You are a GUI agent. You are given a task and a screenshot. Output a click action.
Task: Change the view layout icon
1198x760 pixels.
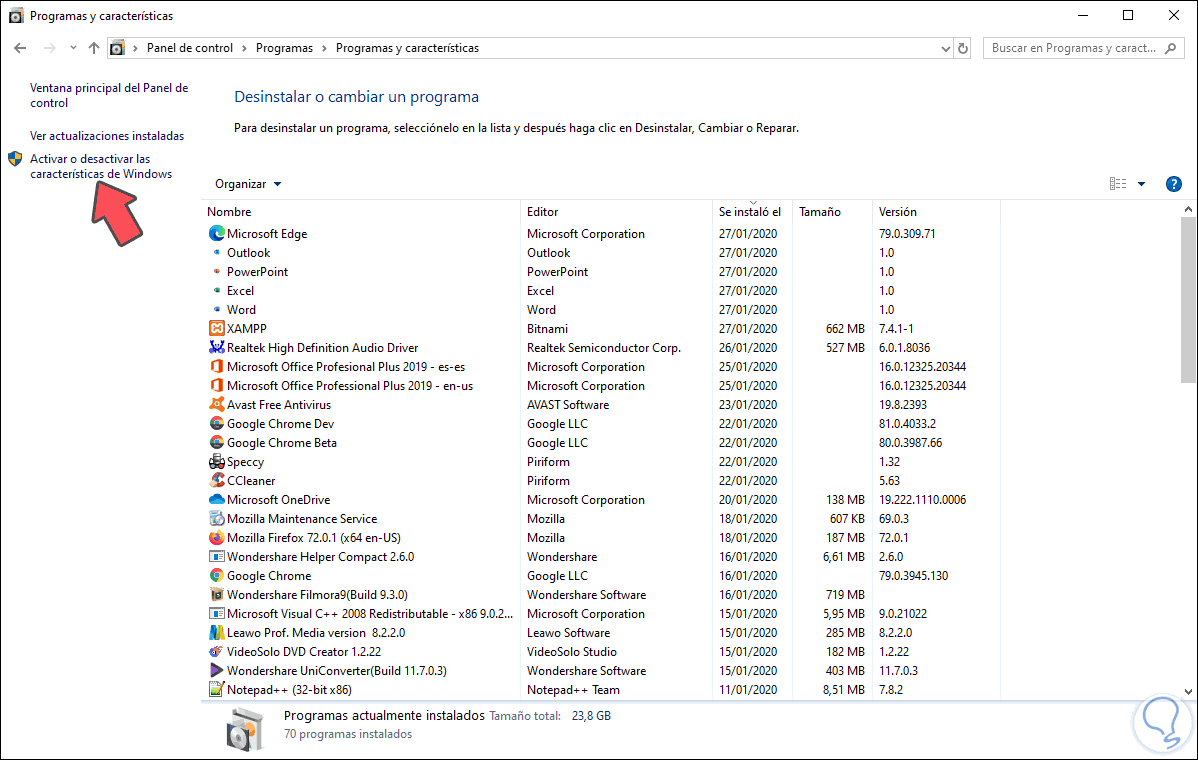[x=1118, y=184]
